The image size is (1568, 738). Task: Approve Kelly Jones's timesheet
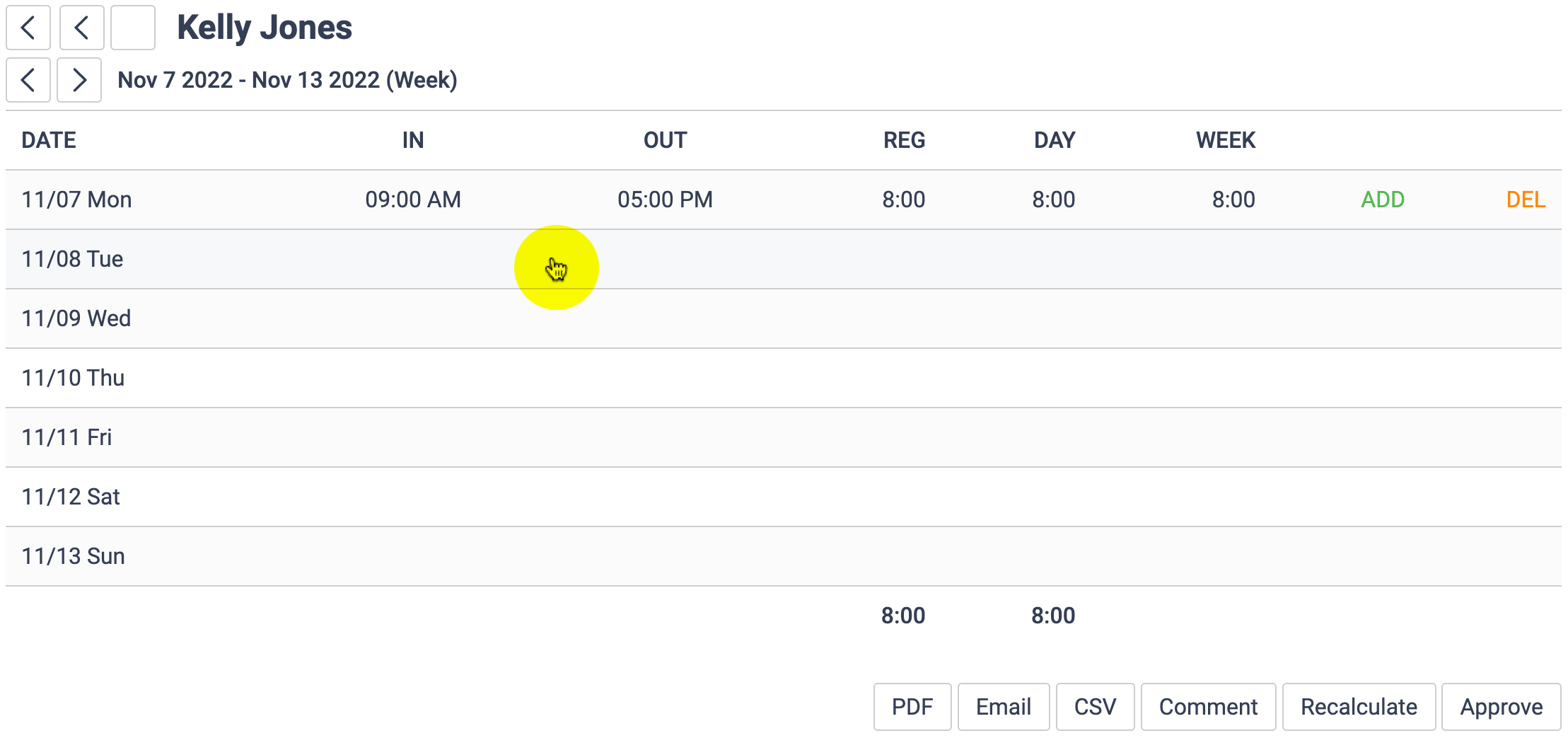pos(1501,707)
